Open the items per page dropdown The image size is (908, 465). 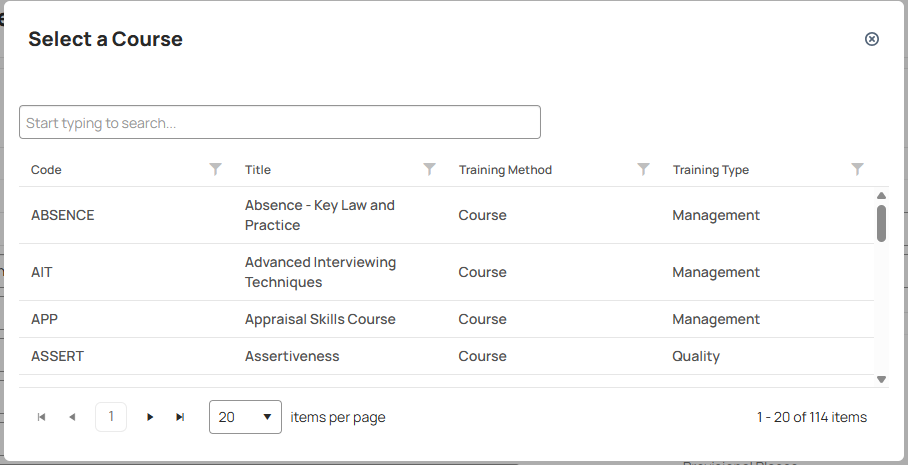[x=246, y=417]
